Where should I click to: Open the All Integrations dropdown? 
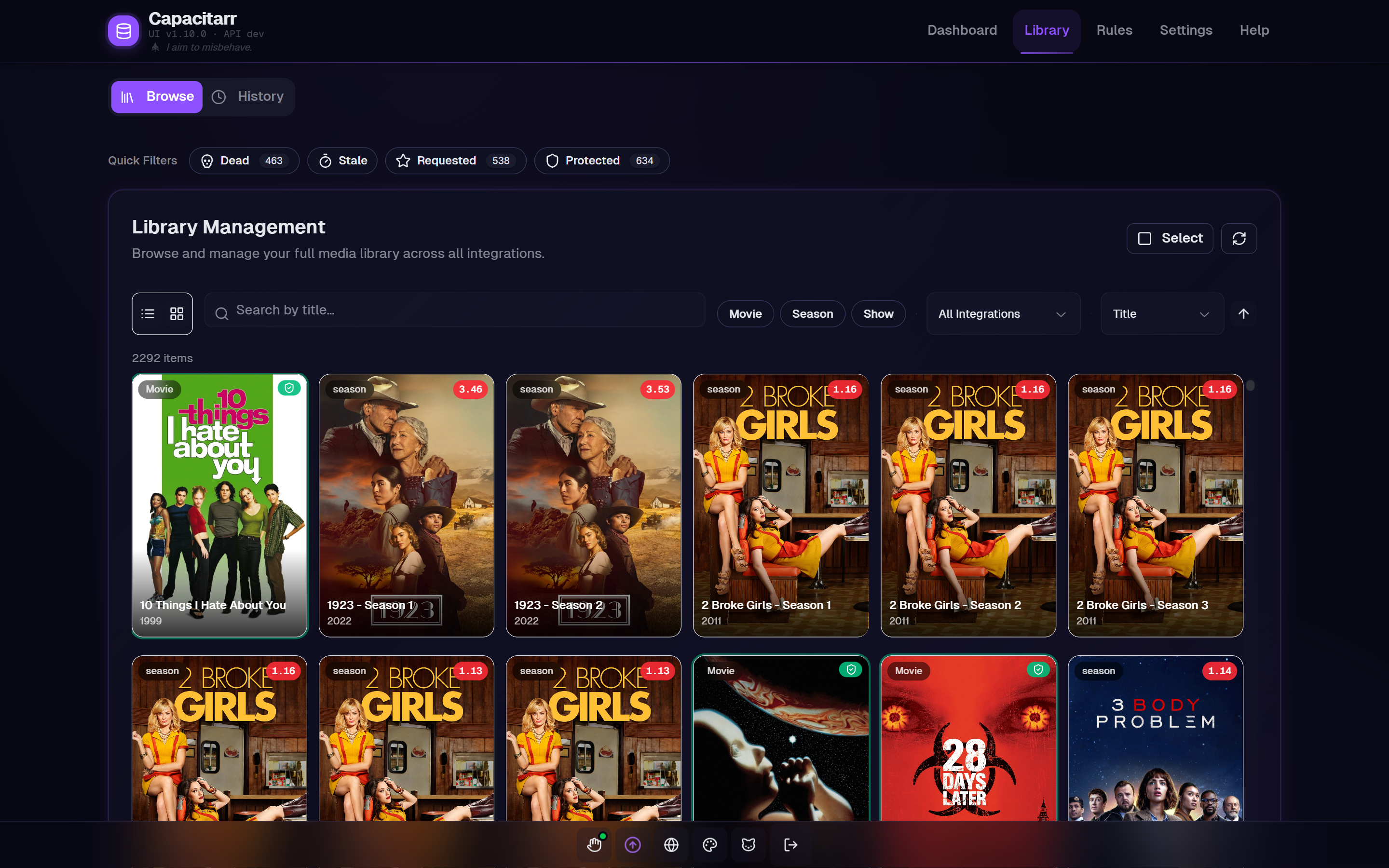(x=1003, y=314)
